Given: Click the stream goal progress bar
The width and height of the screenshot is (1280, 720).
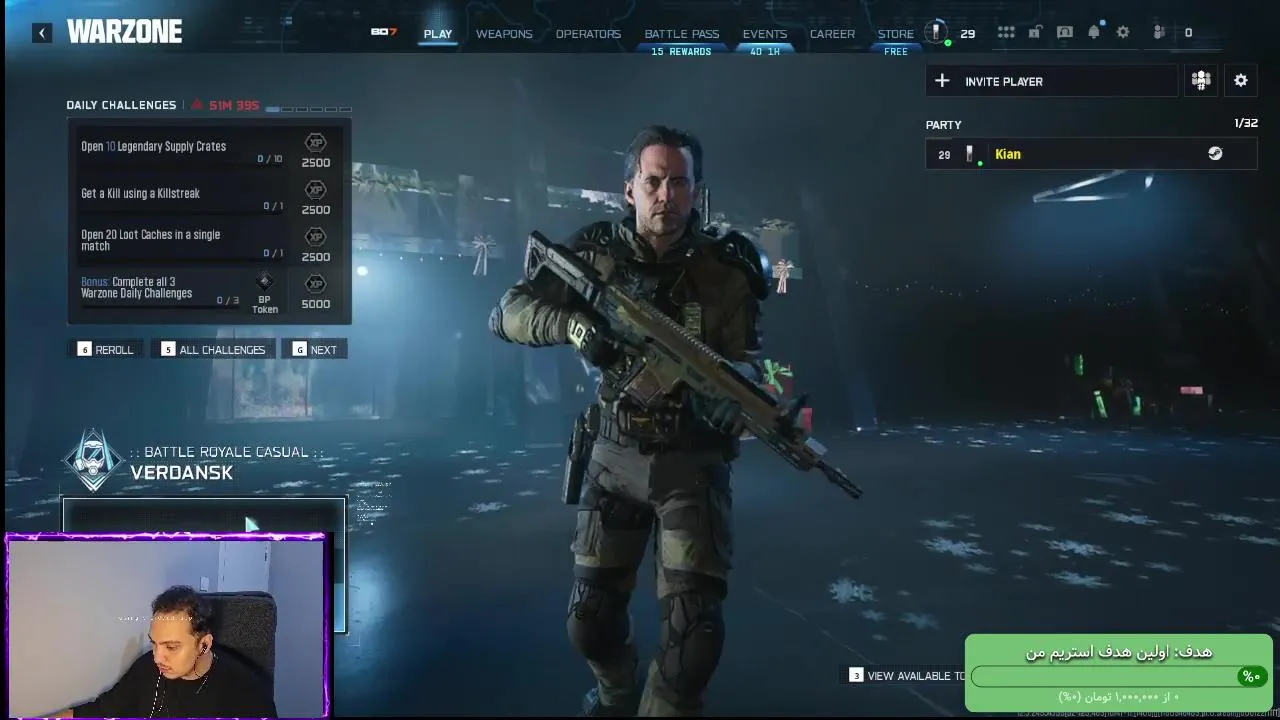Looking at the screenshot, I should click(x=1118, y=677).
